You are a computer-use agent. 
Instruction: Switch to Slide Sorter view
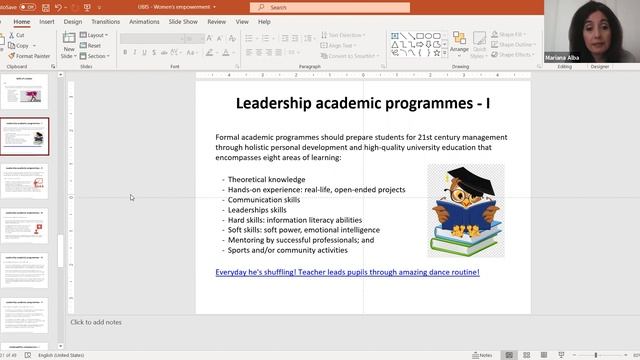[x=527, y=355]
